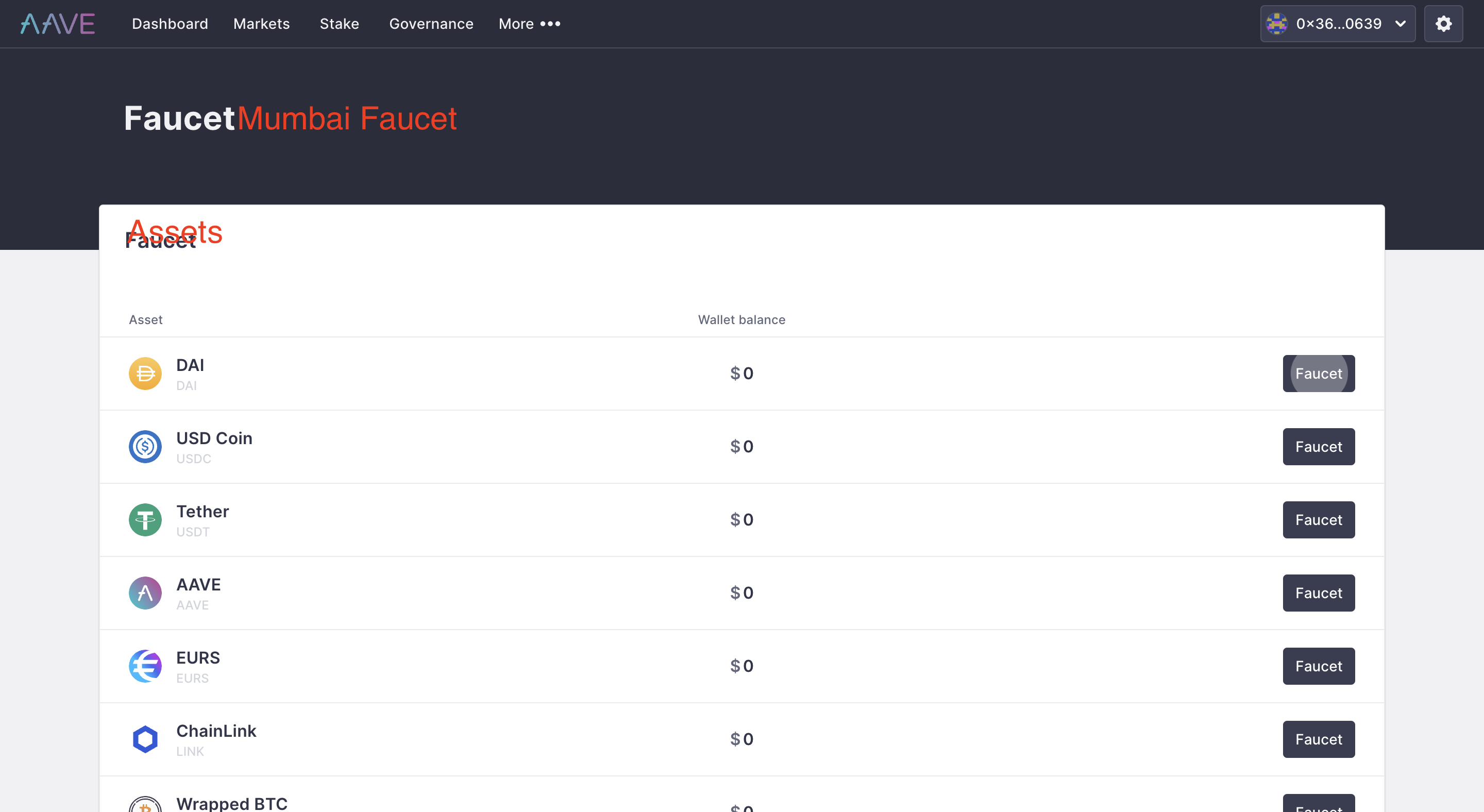Expand the 0x36...0639 wallet dropdown

coord(1338,24)
